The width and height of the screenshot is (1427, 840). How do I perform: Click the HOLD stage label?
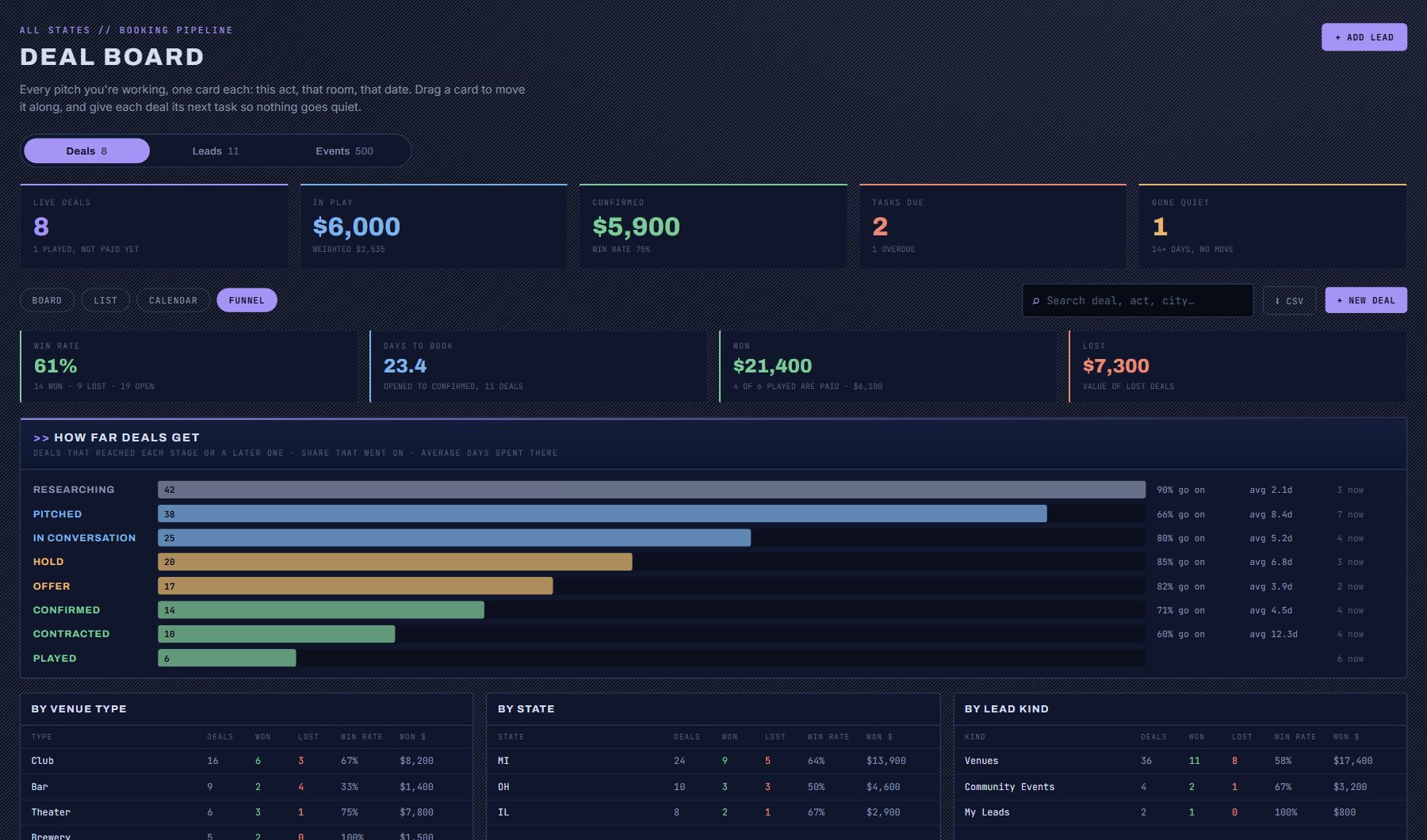click(48, 562)
